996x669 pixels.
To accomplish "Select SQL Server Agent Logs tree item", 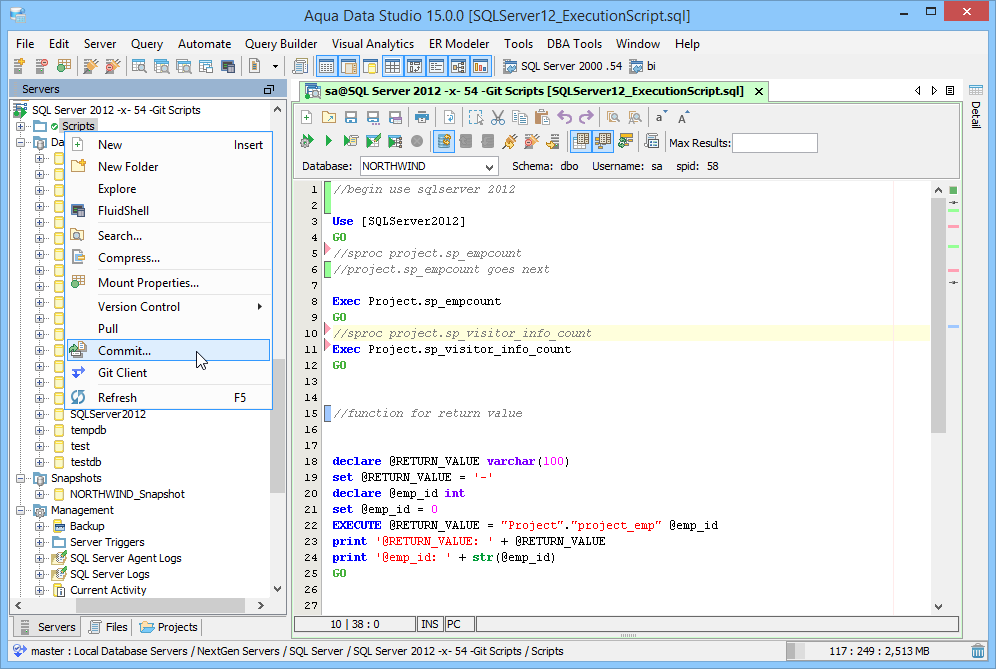I will pyautogui.click(x=126, y=558).
